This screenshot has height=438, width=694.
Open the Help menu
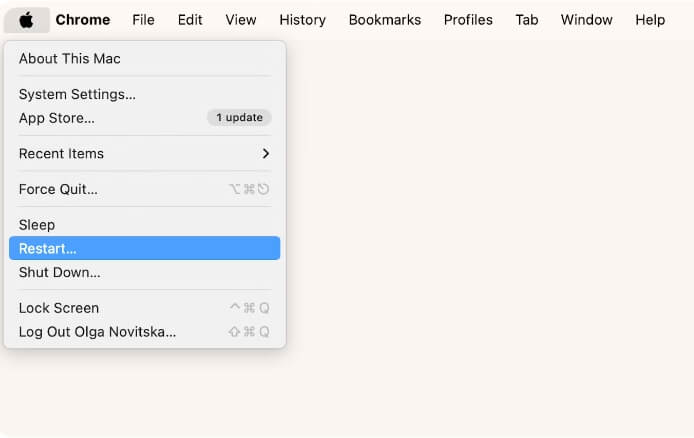650,20
